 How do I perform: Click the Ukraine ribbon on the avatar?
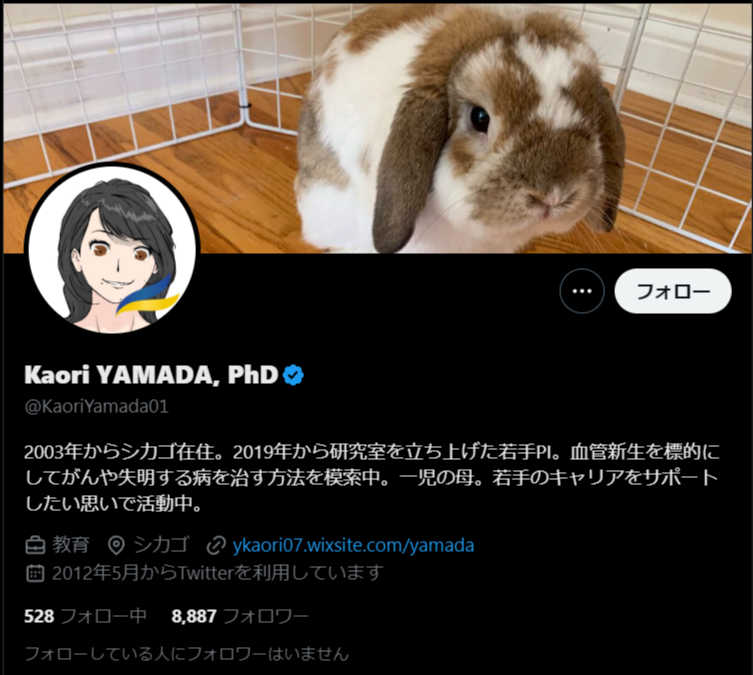pyautogui.click(x=148, y=297)
